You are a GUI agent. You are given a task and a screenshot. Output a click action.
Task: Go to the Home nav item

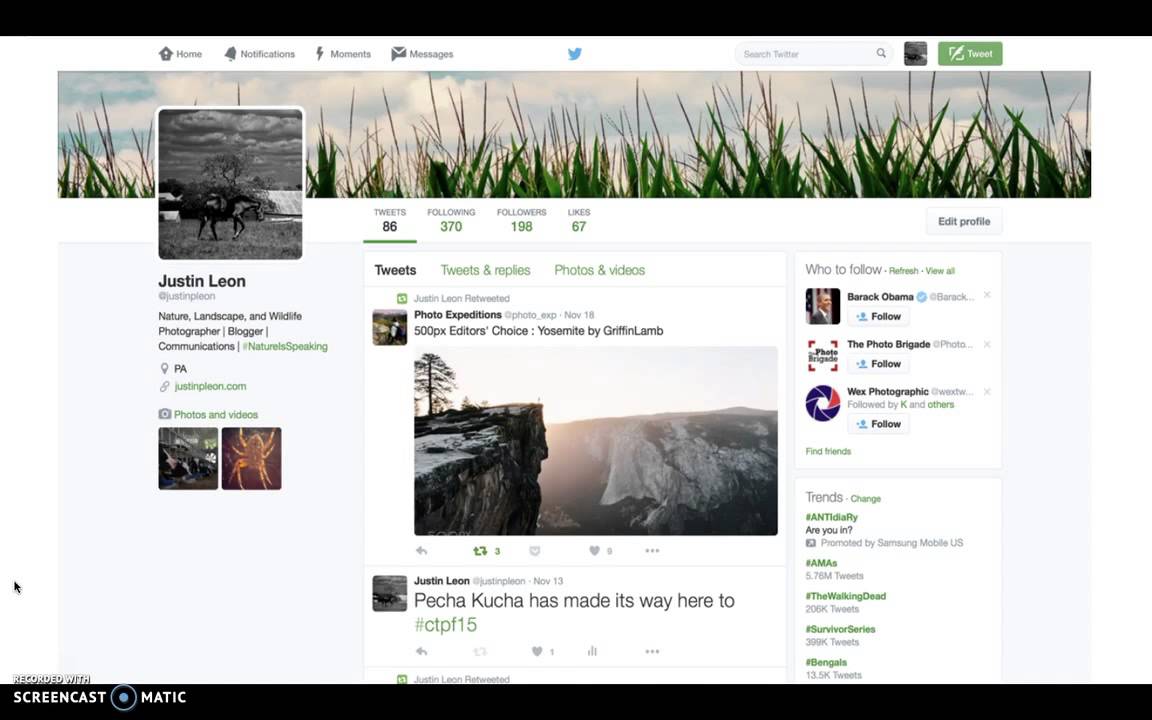coord(180,54)
